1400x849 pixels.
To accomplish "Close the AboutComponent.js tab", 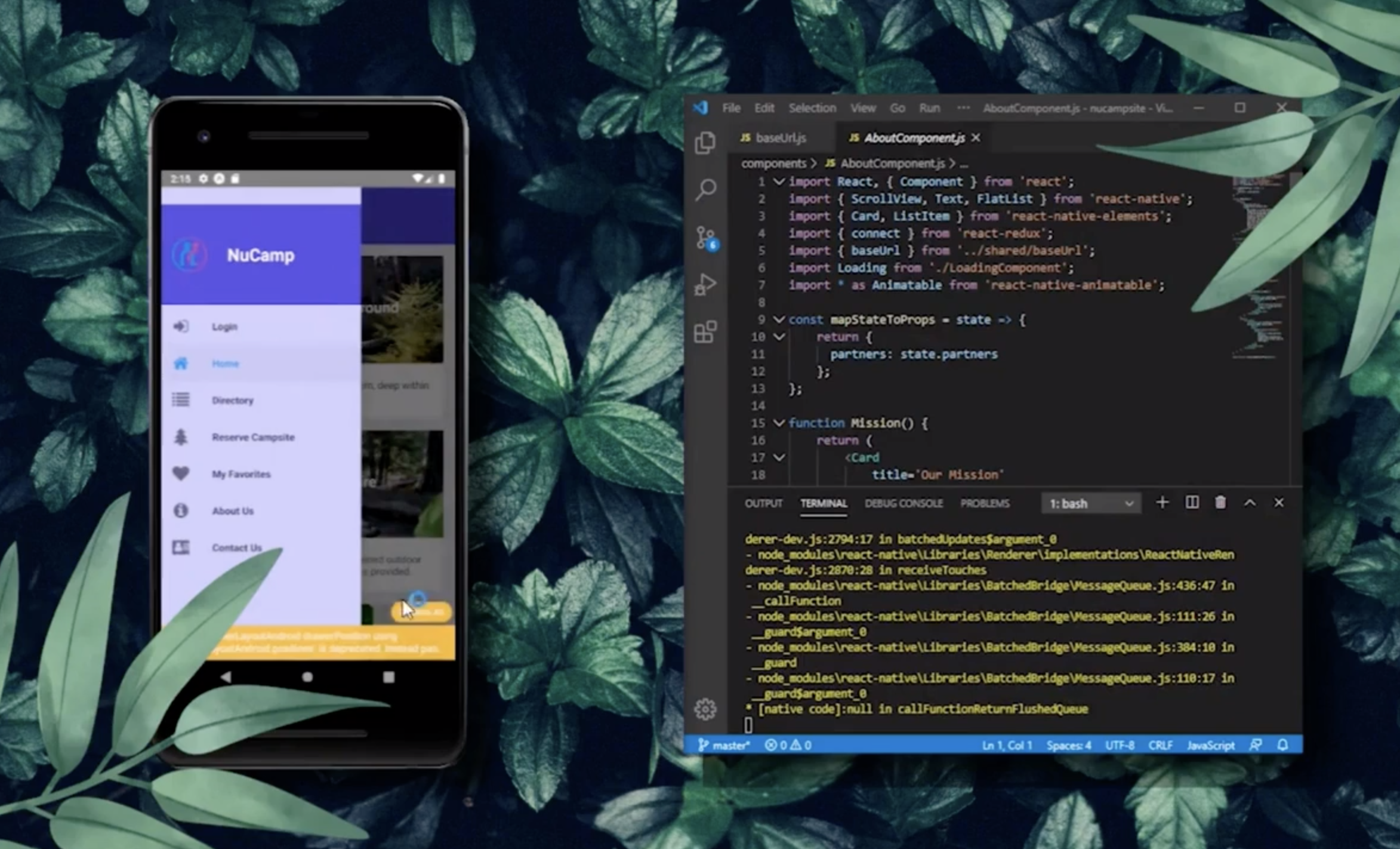I will 976,138.
